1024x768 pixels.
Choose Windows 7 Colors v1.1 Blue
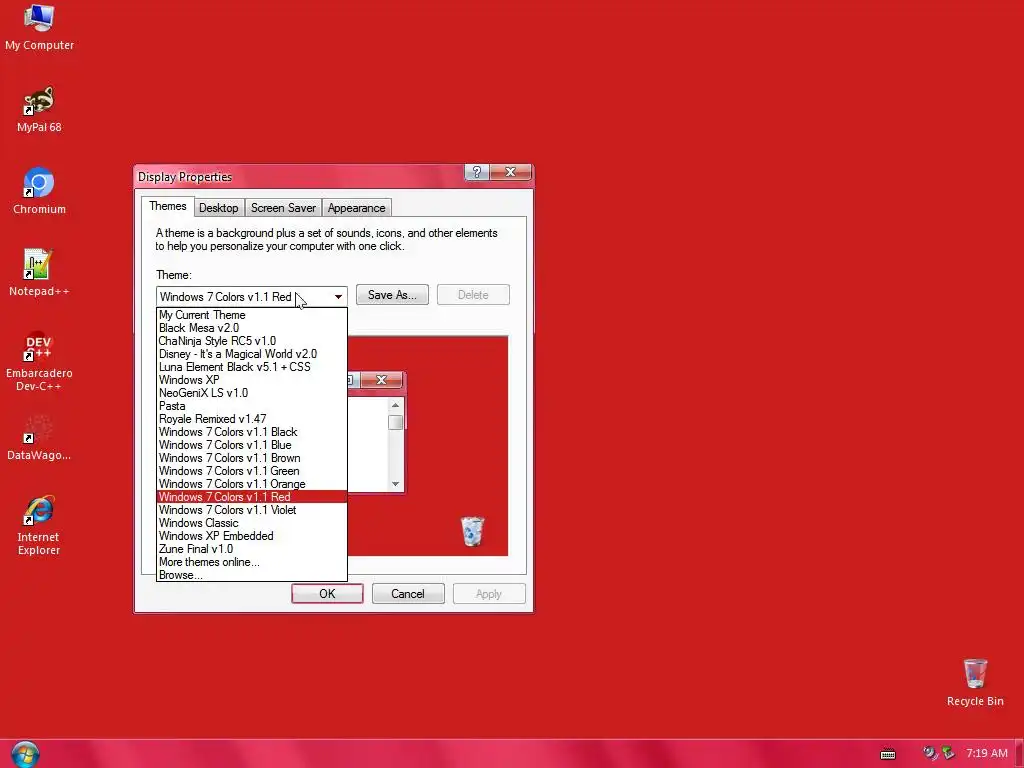[252, 445]
